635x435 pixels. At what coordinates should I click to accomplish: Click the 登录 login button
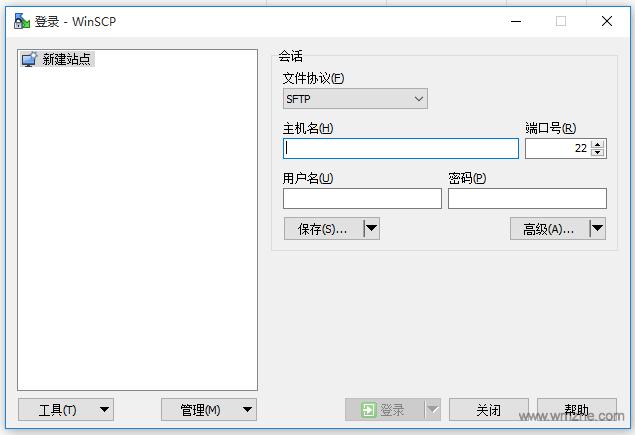(384, 409)
